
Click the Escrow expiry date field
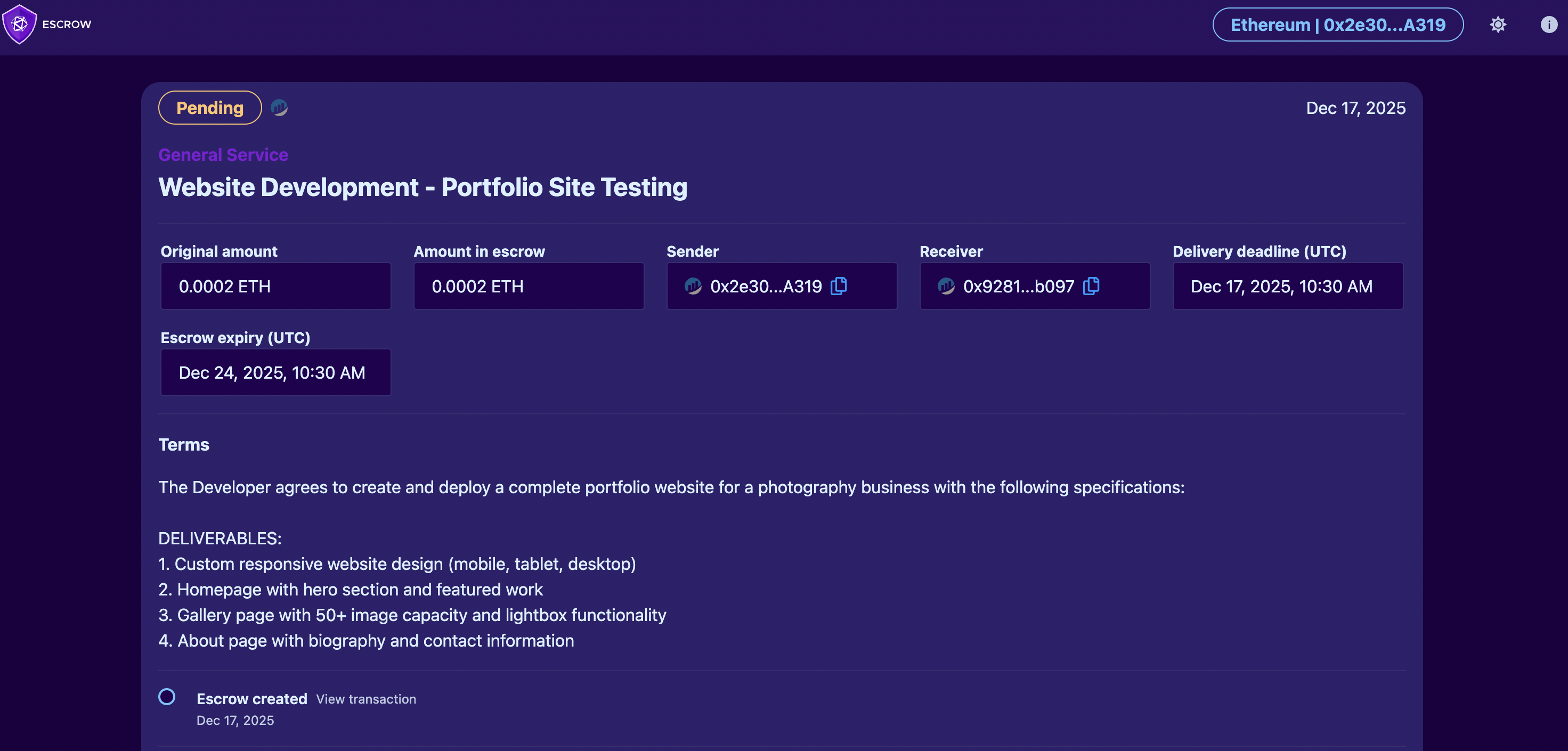pyautogui.click(x=275, y=372)
